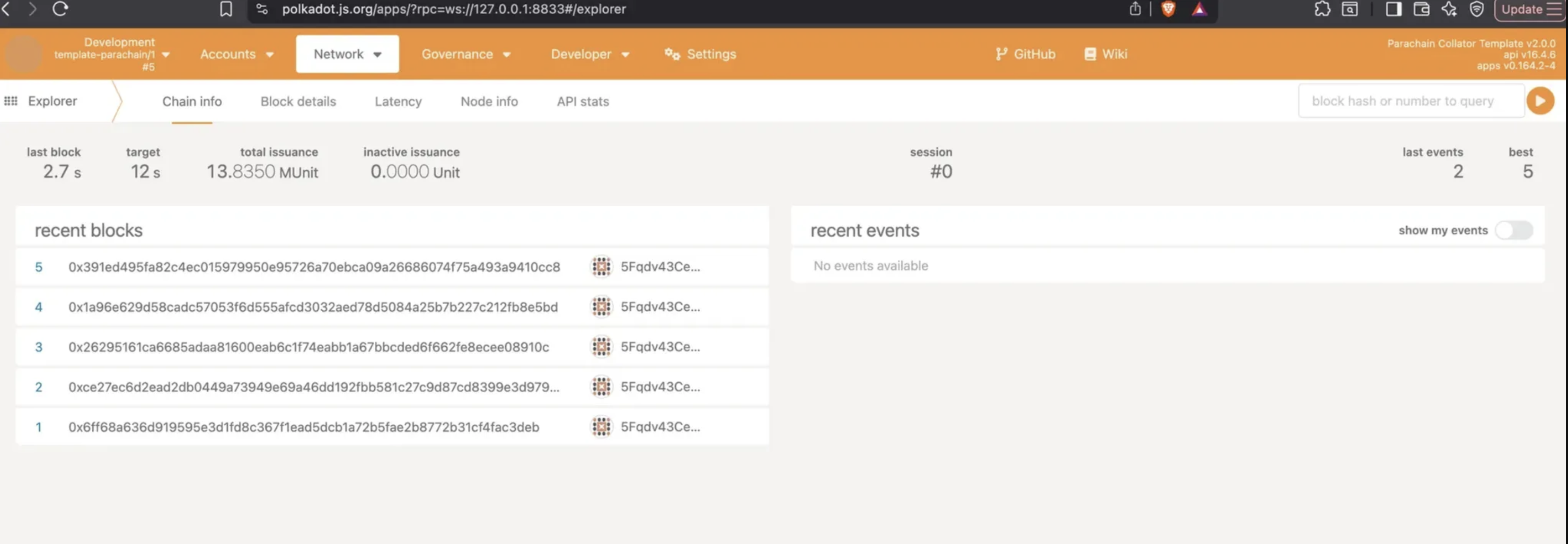Click the Explorer grid icon
This screenshot has width=1568, height=544.
pos(11,101)
